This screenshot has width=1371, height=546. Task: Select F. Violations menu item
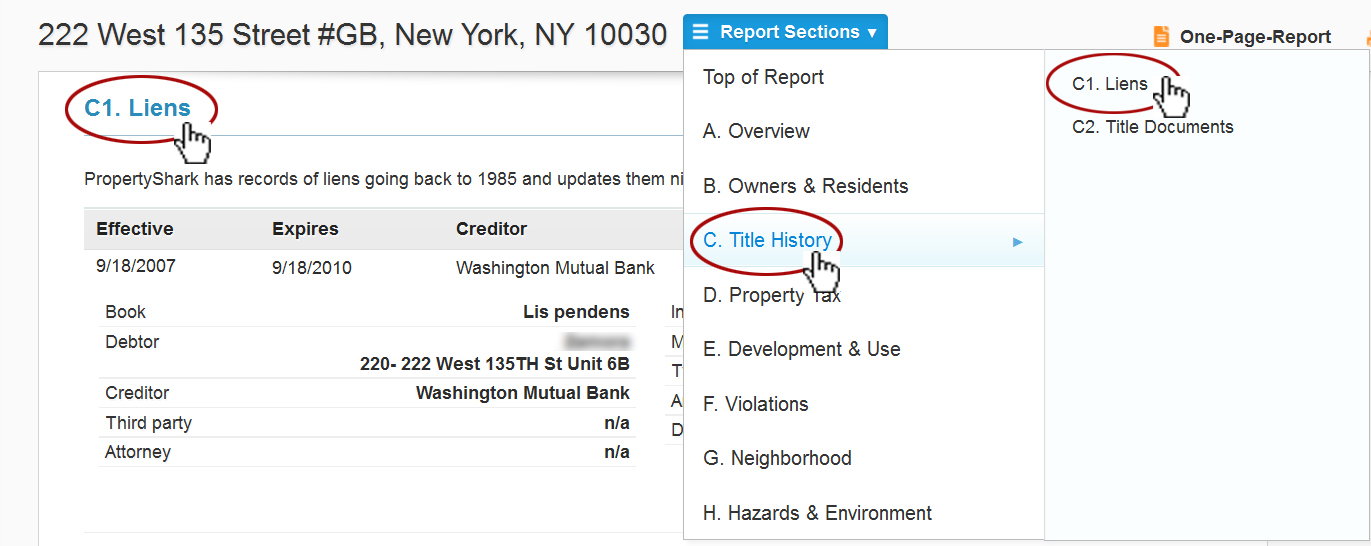(x=755, y=404)
